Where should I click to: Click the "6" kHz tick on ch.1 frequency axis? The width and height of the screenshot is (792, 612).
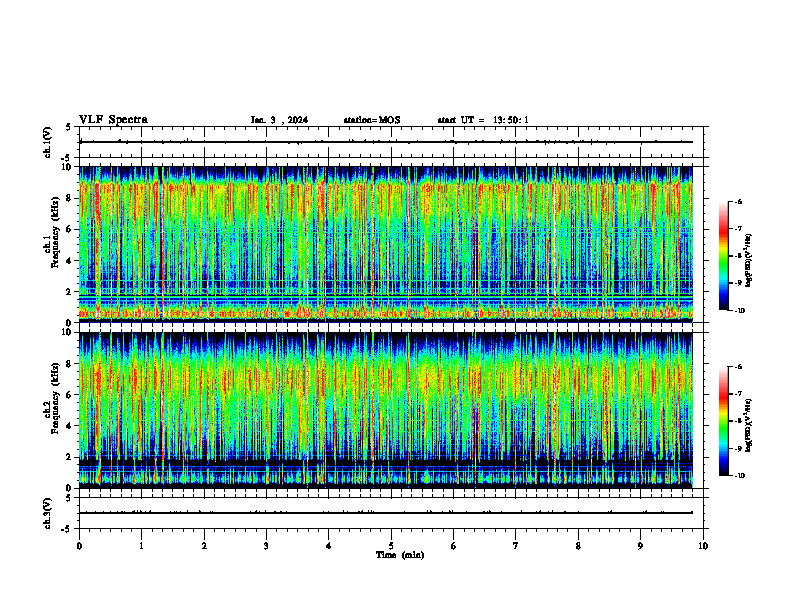coord(70,229)
